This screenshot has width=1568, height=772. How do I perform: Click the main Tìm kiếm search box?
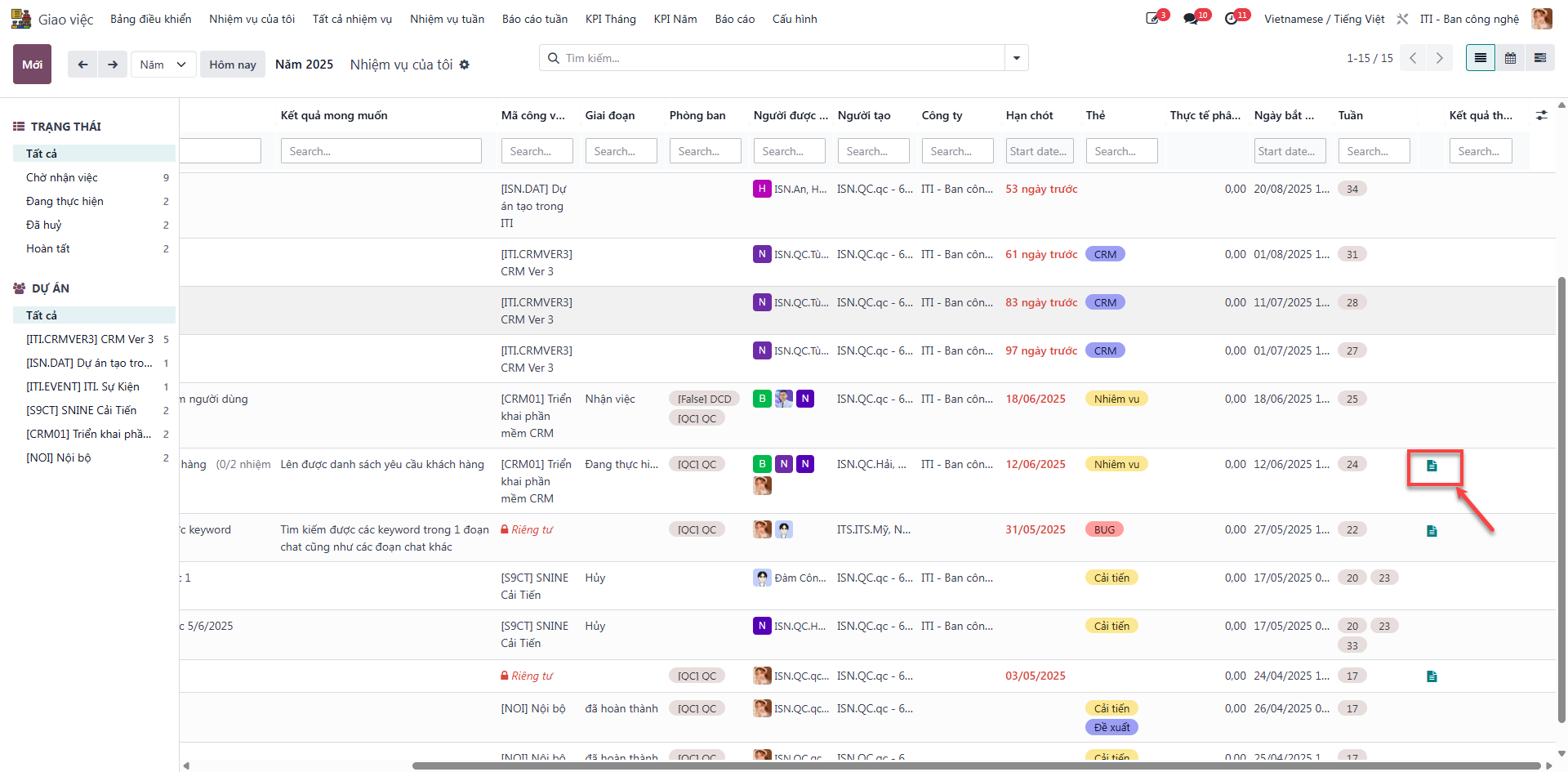pyautogui.click(x=772, y=58)
